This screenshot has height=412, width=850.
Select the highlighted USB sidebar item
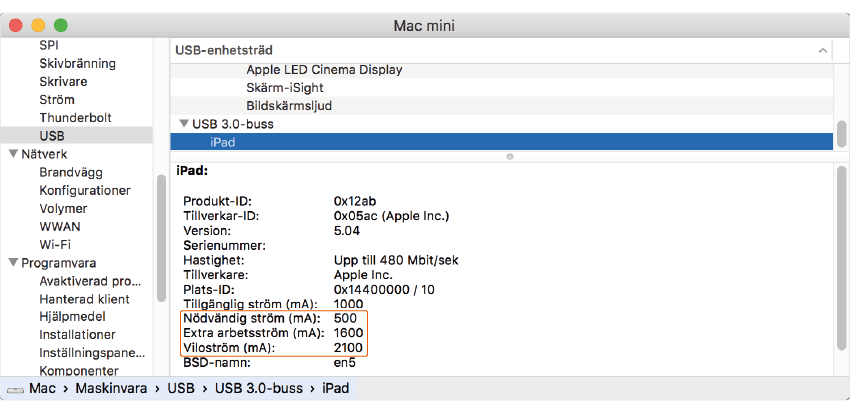76,136
